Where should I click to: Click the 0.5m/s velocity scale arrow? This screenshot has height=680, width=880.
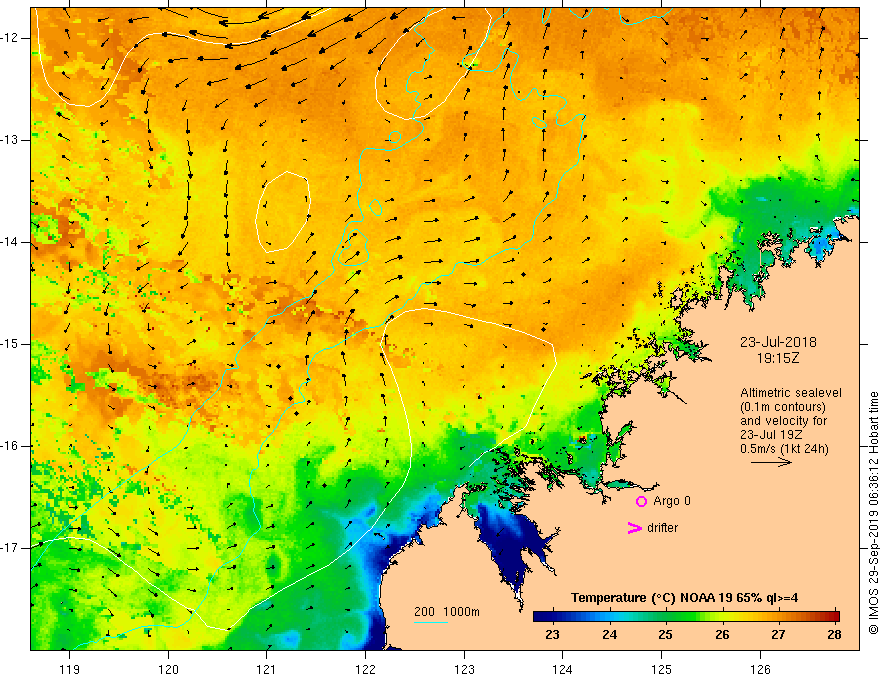771,462
